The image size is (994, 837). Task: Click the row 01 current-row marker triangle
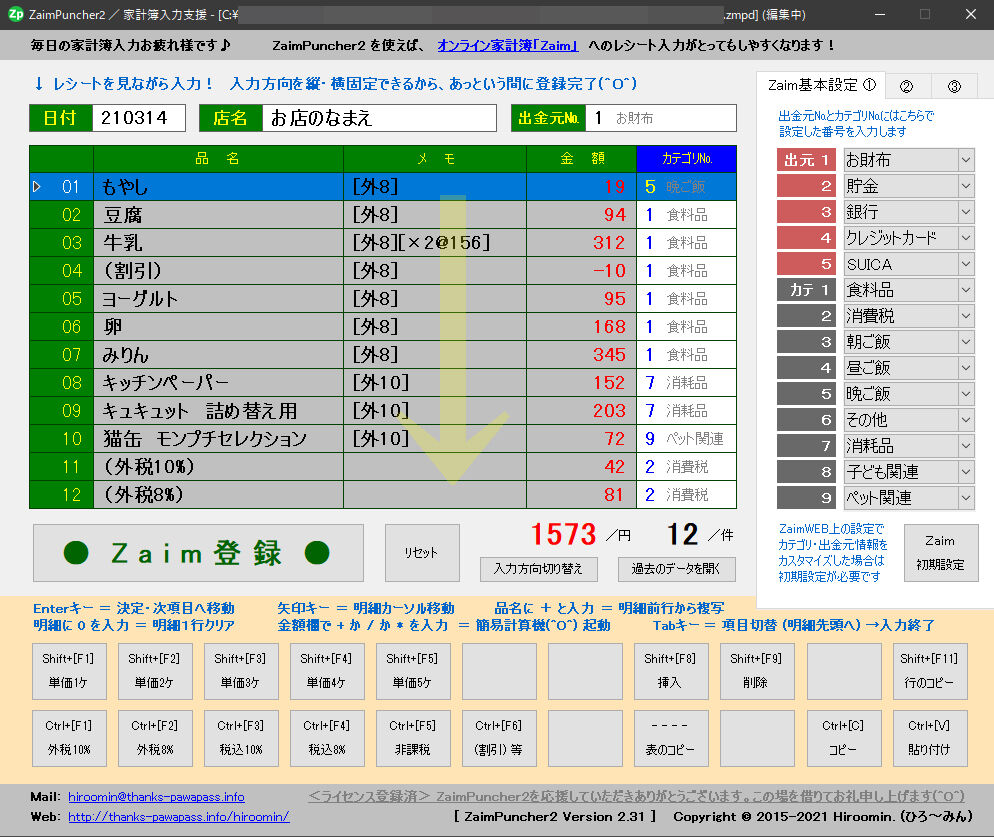click(37, 186)
